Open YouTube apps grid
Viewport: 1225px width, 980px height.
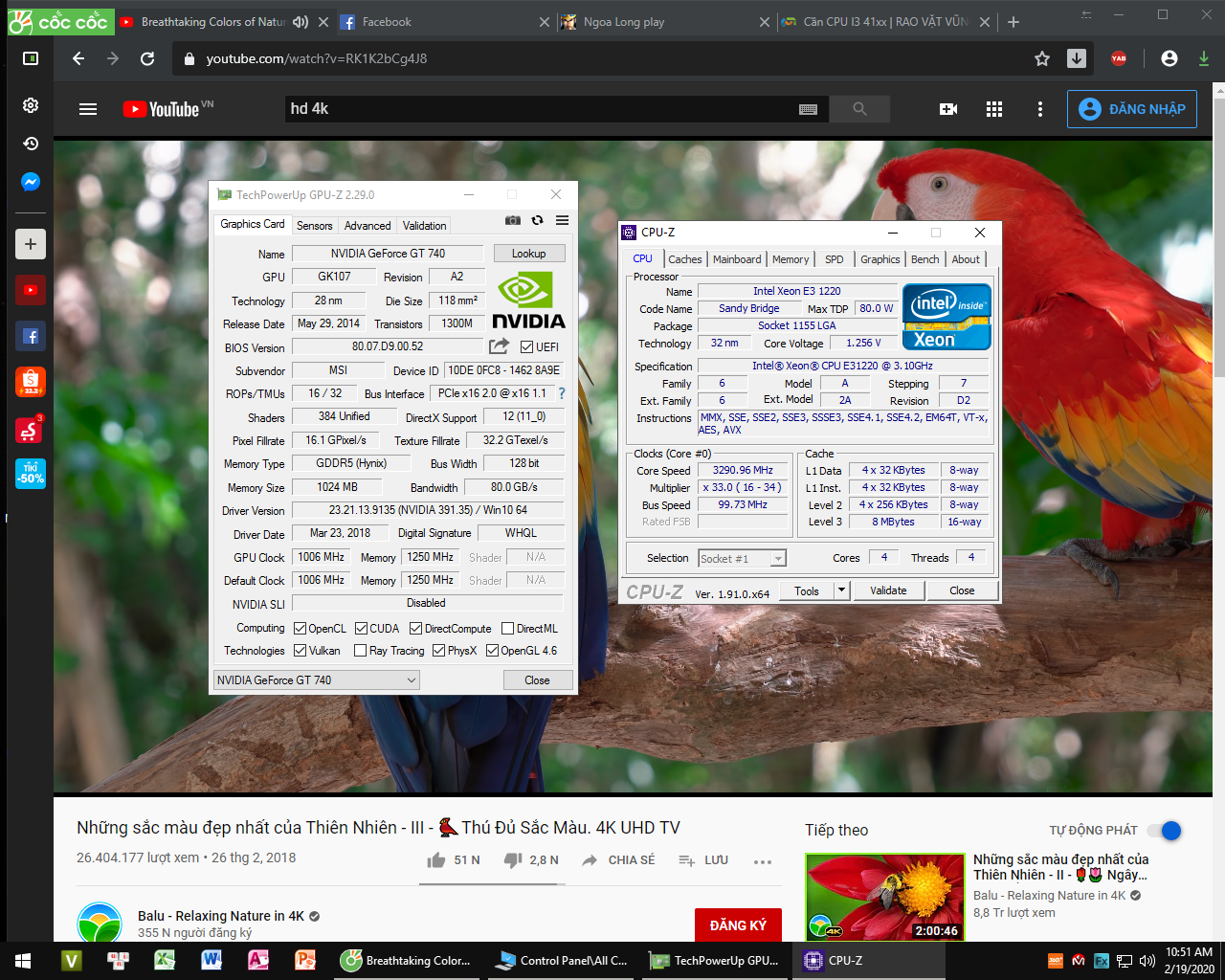pos(994,109)
